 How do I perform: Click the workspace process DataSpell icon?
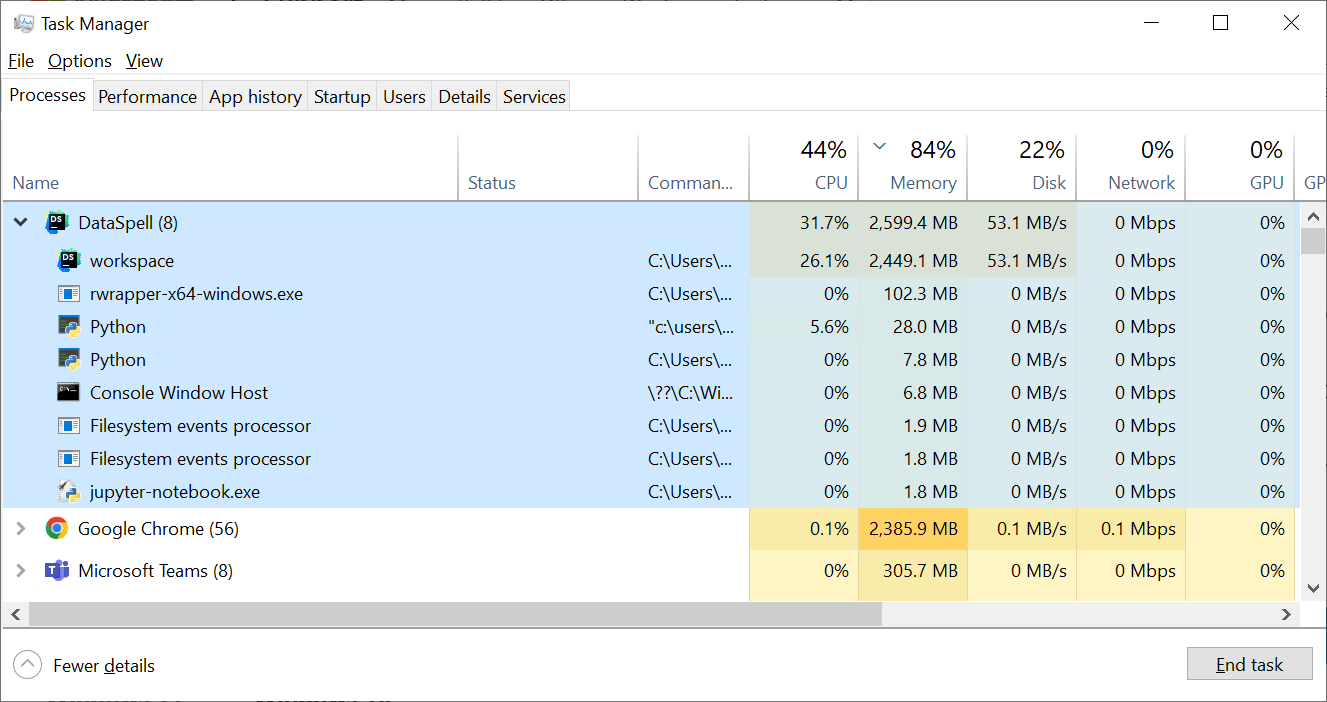[69, 261]
